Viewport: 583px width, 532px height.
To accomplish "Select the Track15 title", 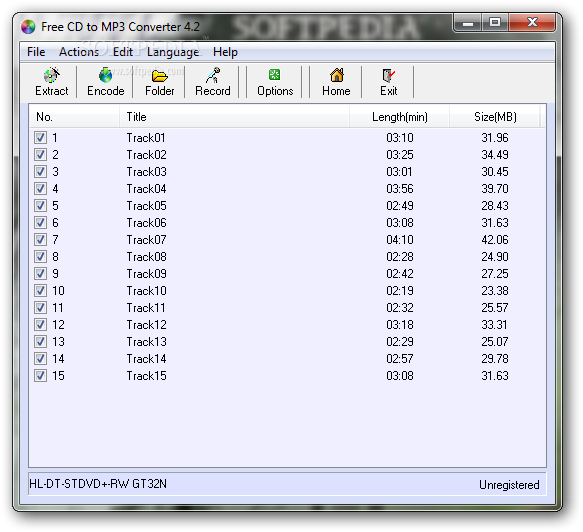I will pos(146,376).
